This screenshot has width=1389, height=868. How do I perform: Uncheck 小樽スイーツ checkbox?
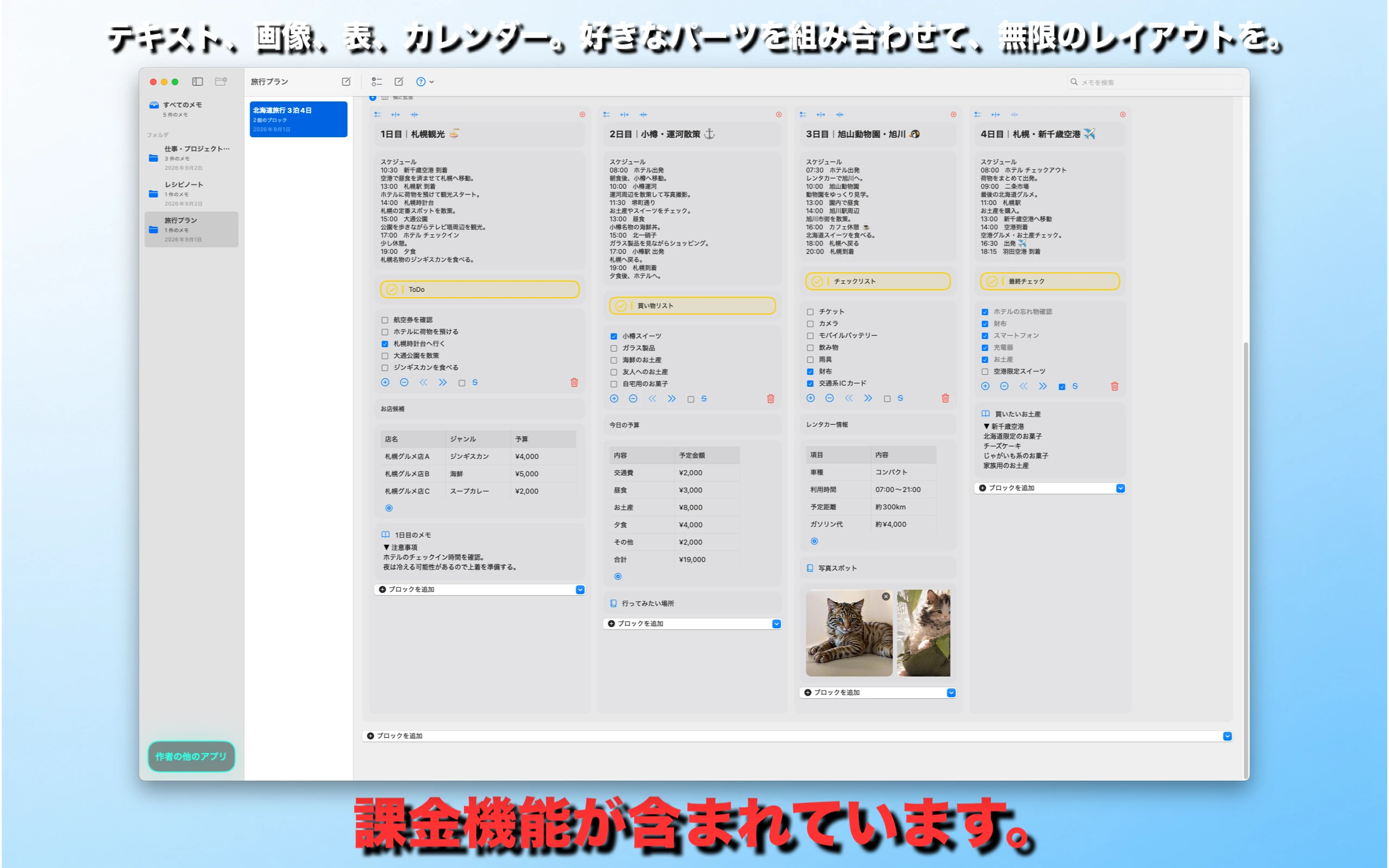pyautogui.click(x=614, y=336)
